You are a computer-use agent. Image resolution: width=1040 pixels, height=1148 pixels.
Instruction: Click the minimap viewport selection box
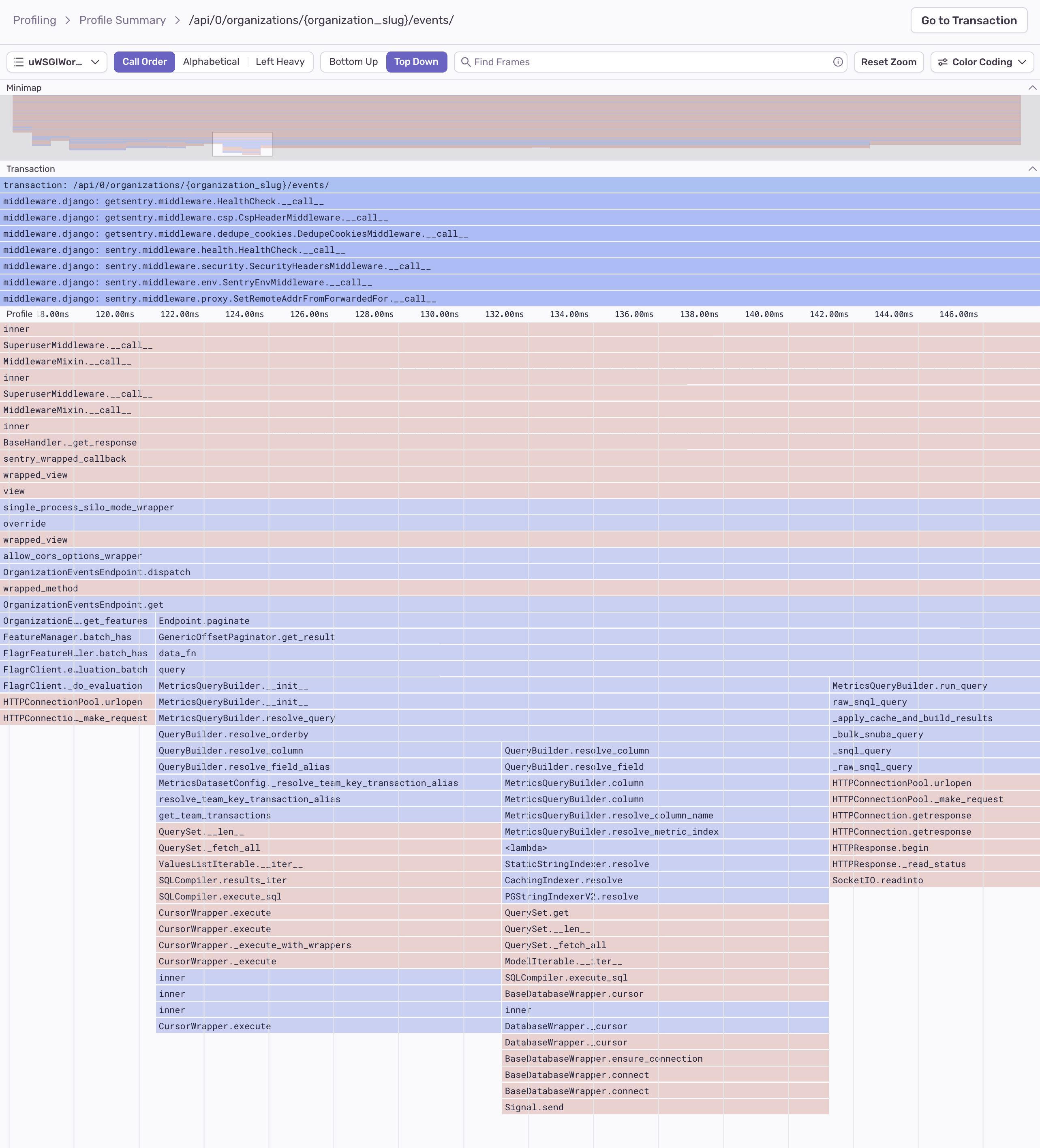pos(242,143)
